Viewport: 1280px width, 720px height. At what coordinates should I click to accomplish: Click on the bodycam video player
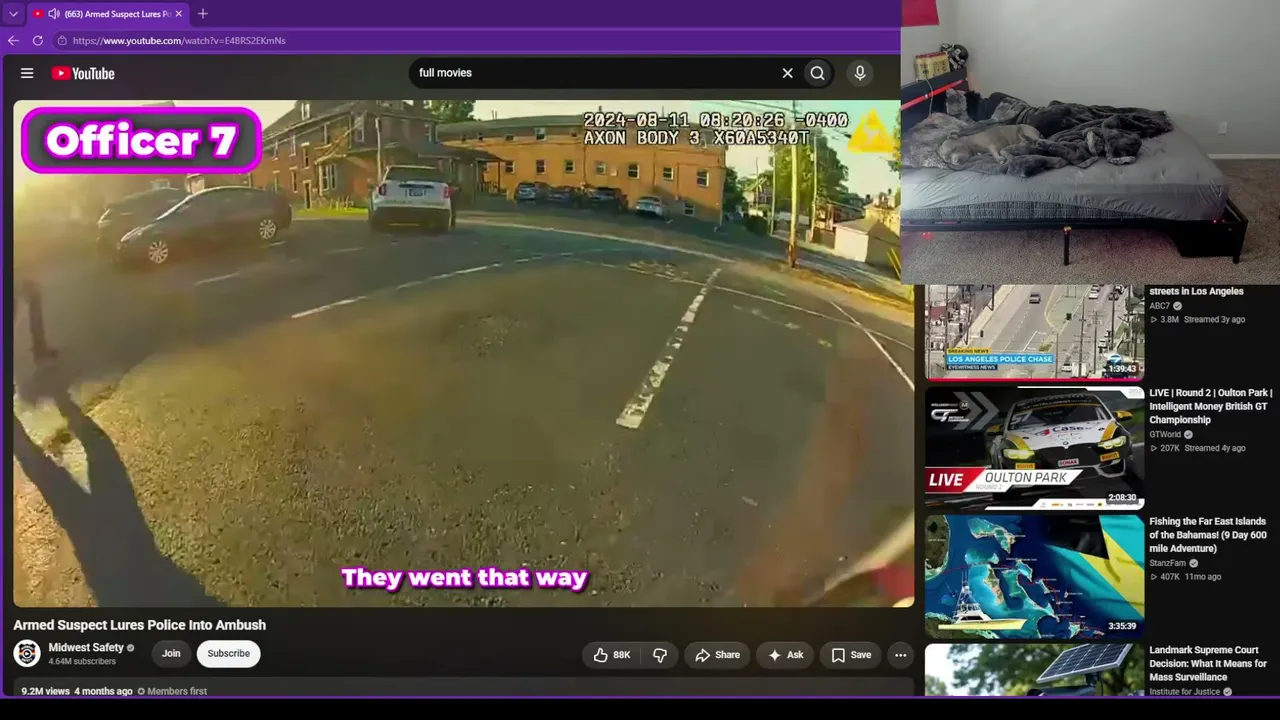click(463, 353)
